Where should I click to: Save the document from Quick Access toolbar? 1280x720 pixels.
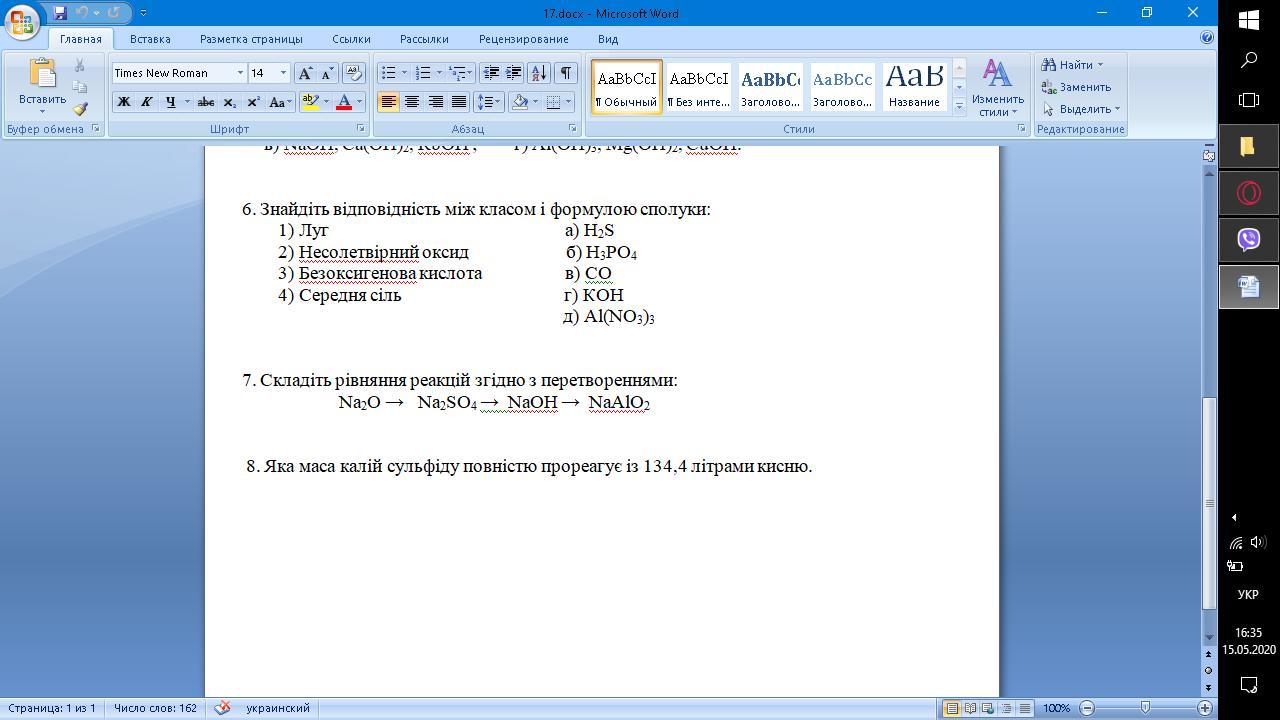(60, 13)
